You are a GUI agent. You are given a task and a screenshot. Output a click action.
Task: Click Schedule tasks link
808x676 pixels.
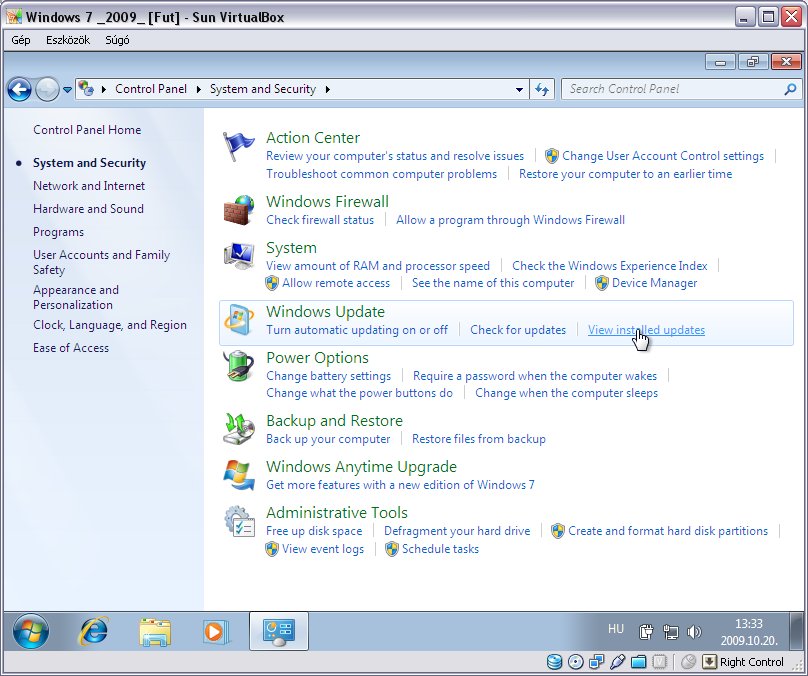pos(441,549)
